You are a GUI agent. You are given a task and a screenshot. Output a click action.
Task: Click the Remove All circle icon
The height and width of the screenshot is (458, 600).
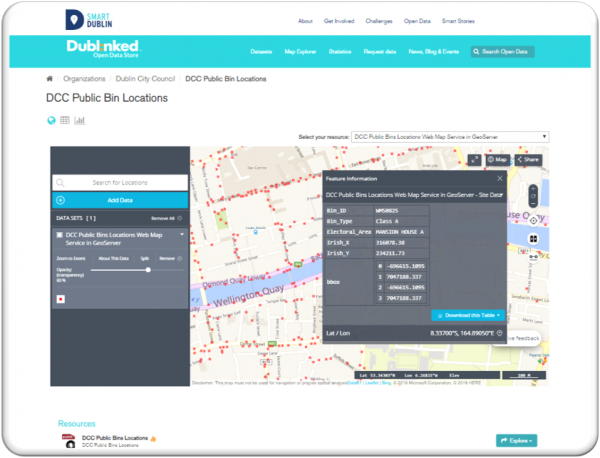click(180, 218)
